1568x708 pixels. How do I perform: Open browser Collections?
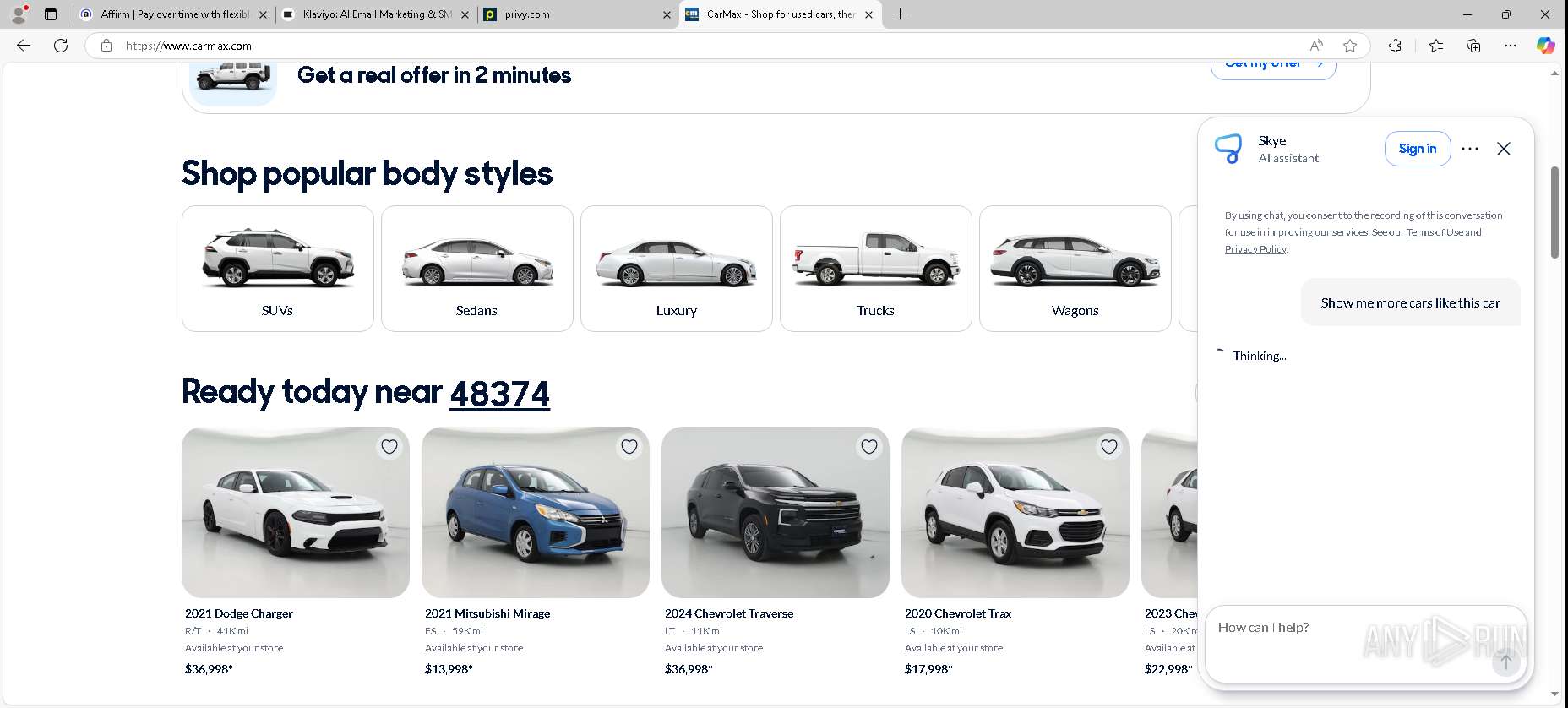point(1473,46)
